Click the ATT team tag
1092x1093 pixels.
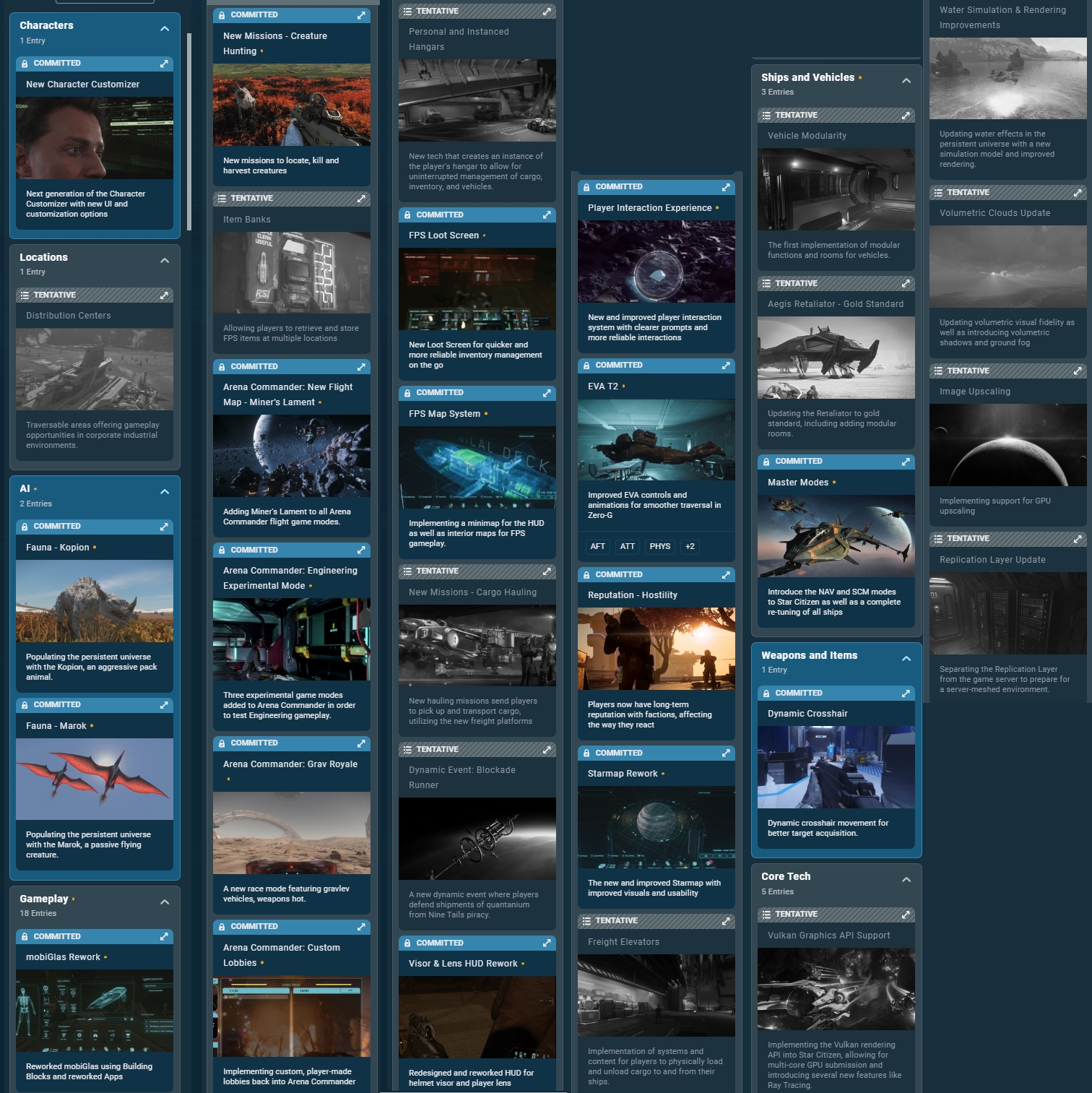628,546
